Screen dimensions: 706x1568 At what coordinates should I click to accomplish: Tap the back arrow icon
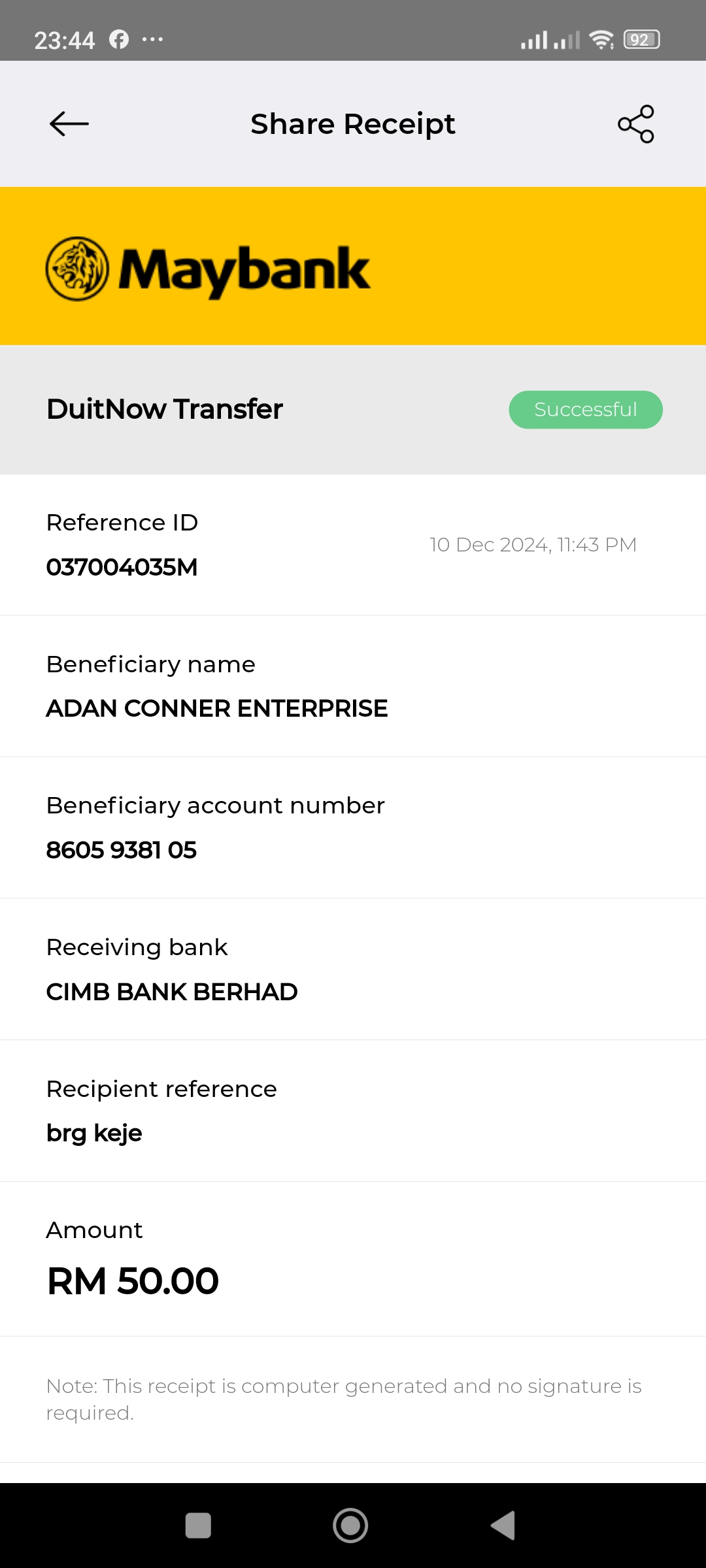(69, 123)
